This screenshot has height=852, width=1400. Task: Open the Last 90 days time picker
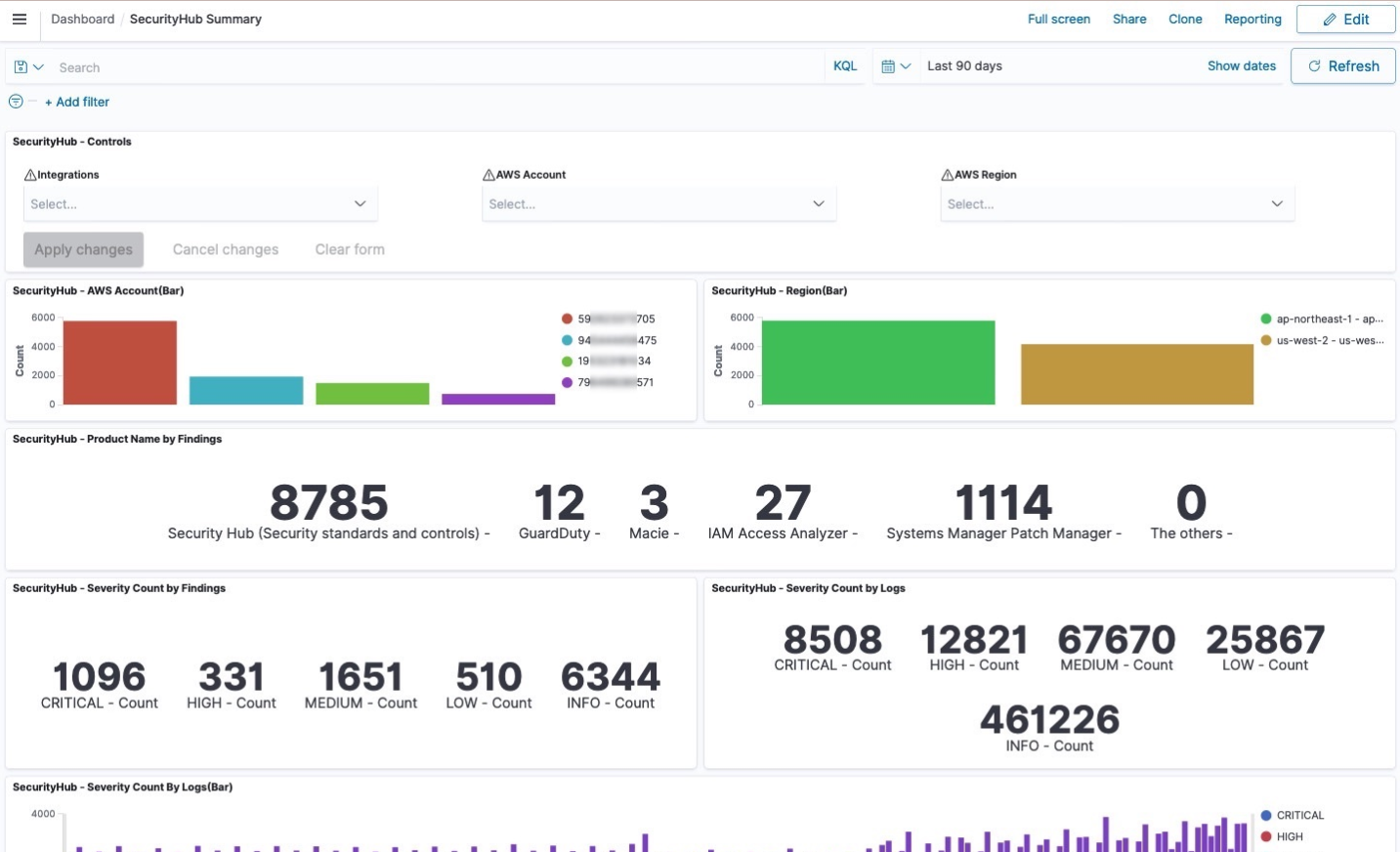pos(964,66)
